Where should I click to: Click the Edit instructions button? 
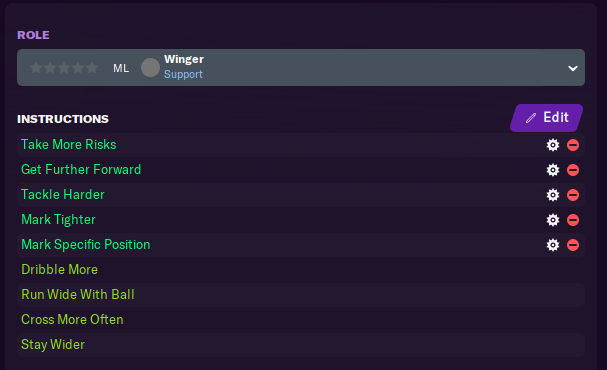(547, 118)
